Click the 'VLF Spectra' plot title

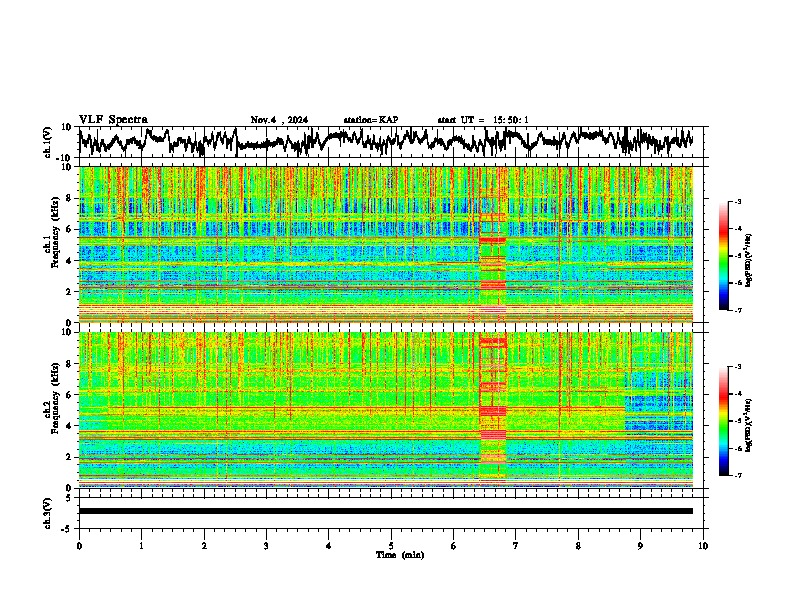113,119
